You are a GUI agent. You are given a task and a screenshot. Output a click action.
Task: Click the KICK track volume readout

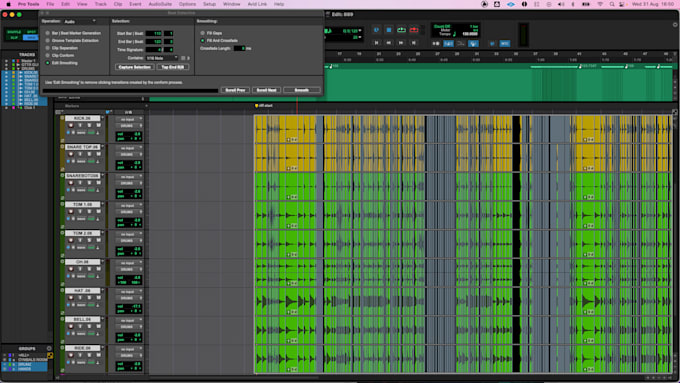(x=129, y=134)
